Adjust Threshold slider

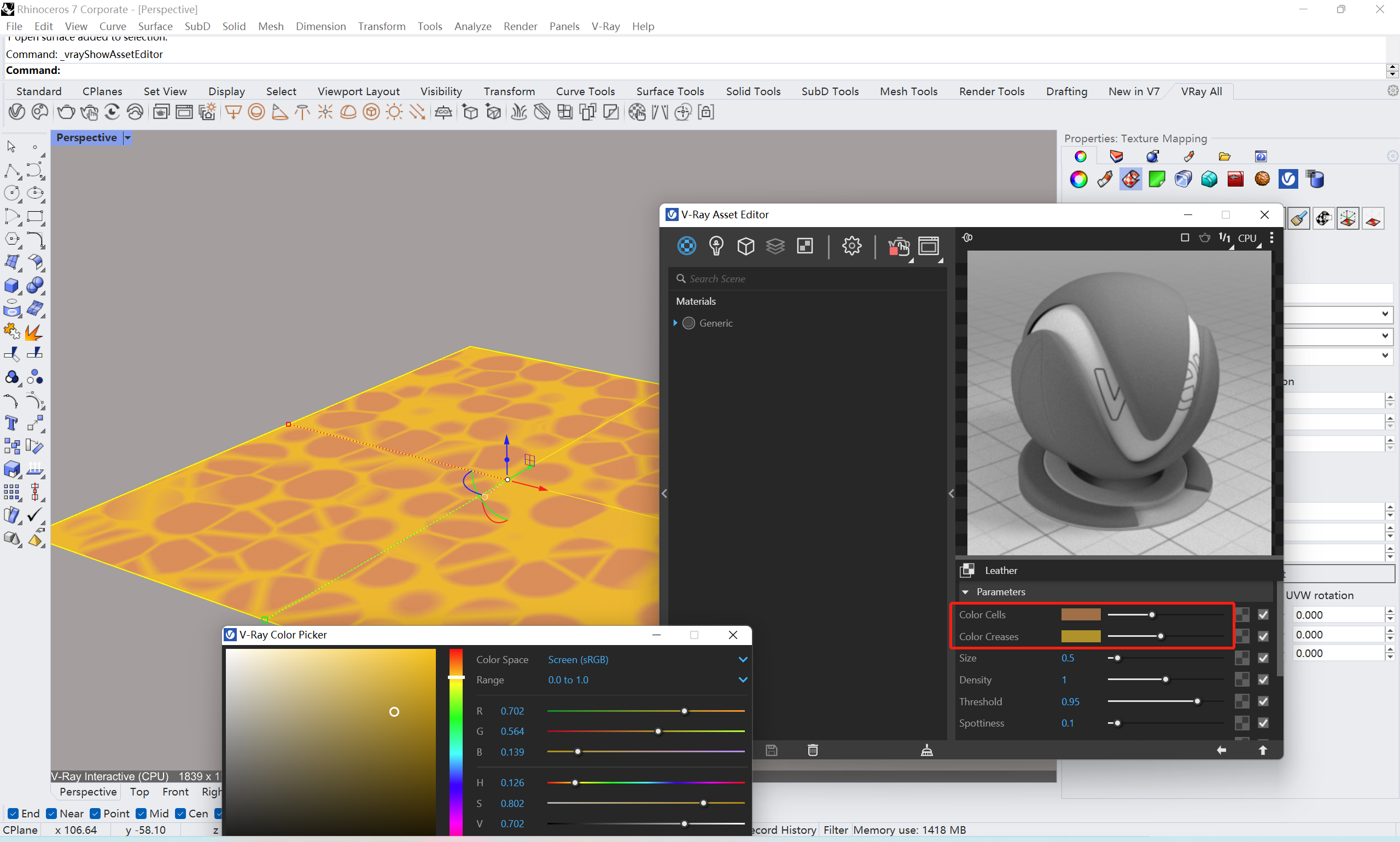1197,701
